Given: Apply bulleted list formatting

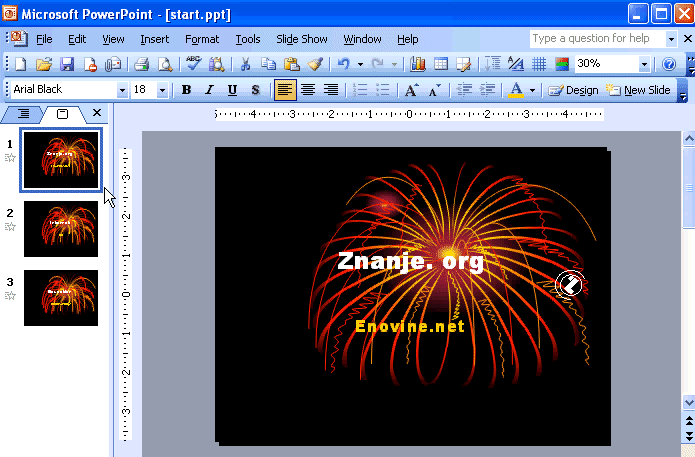Looking at the screenshot, I should [x=383, y=90].
